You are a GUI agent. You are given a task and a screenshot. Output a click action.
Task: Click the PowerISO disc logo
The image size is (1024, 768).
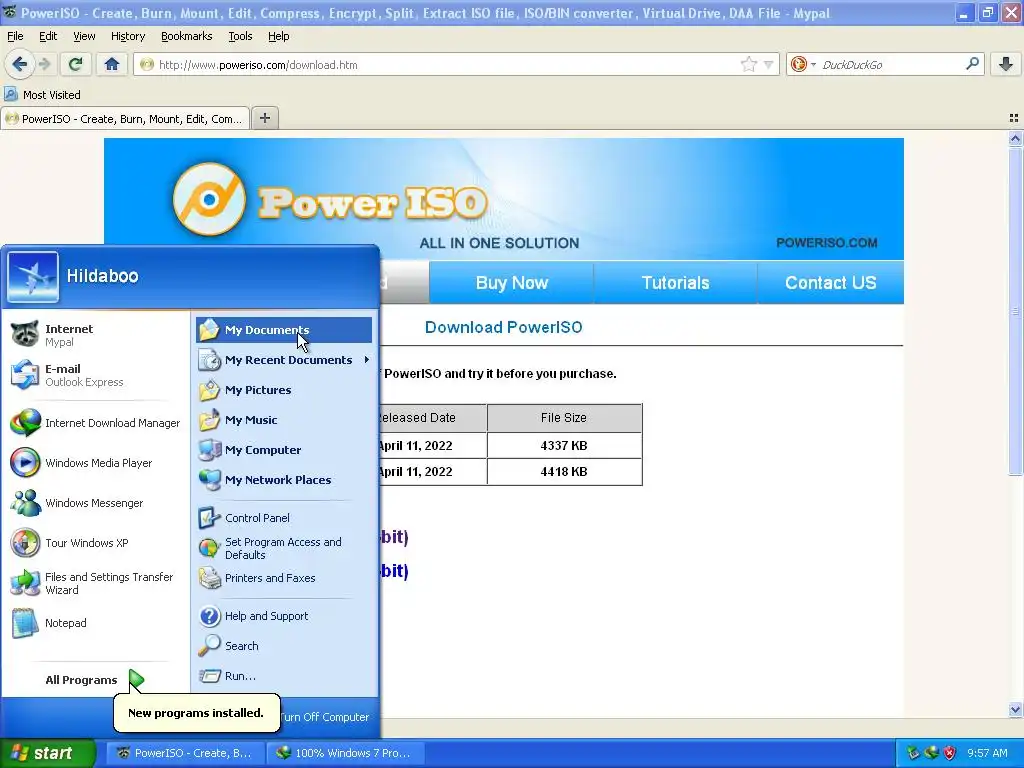pos(210,199)
